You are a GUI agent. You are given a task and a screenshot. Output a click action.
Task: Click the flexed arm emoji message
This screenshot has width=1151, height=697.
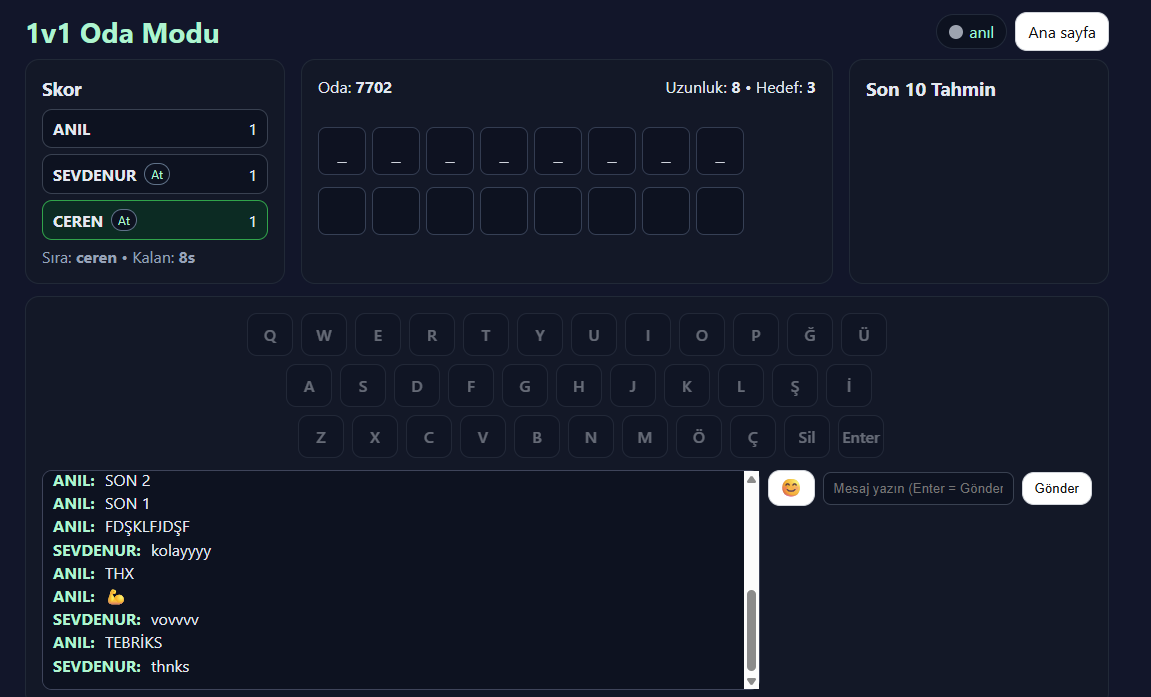115,596
